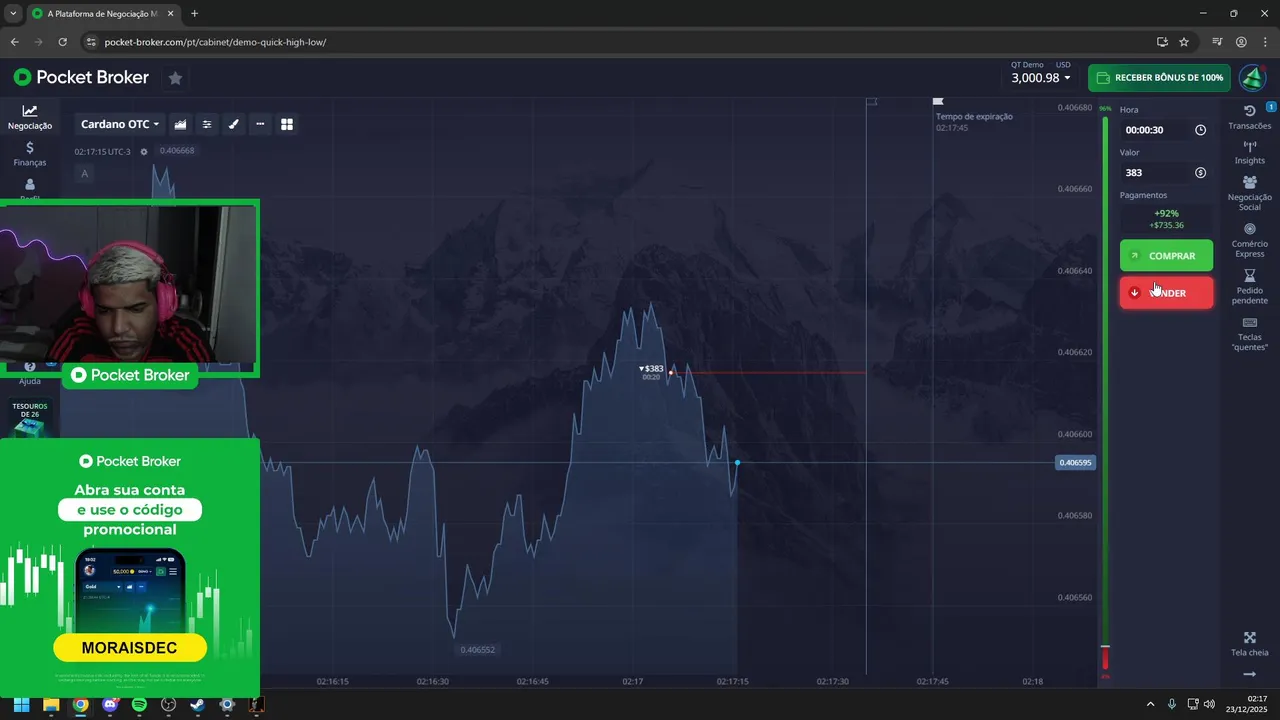
Task: Bookmark this page with the star
Action: (1184, 42)
